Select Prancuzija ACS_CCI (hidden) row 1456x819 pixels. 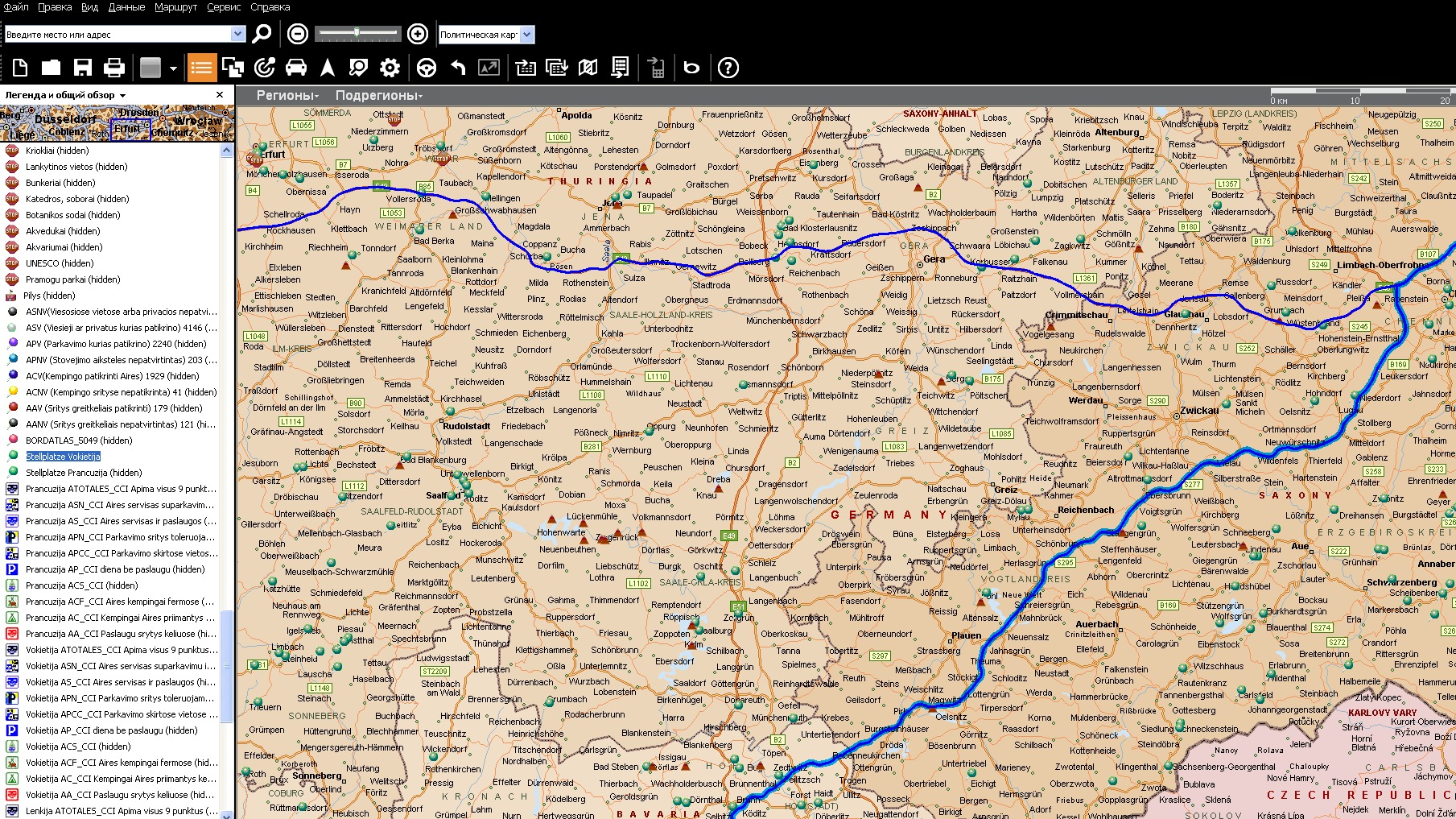click(x=82, y=585)
